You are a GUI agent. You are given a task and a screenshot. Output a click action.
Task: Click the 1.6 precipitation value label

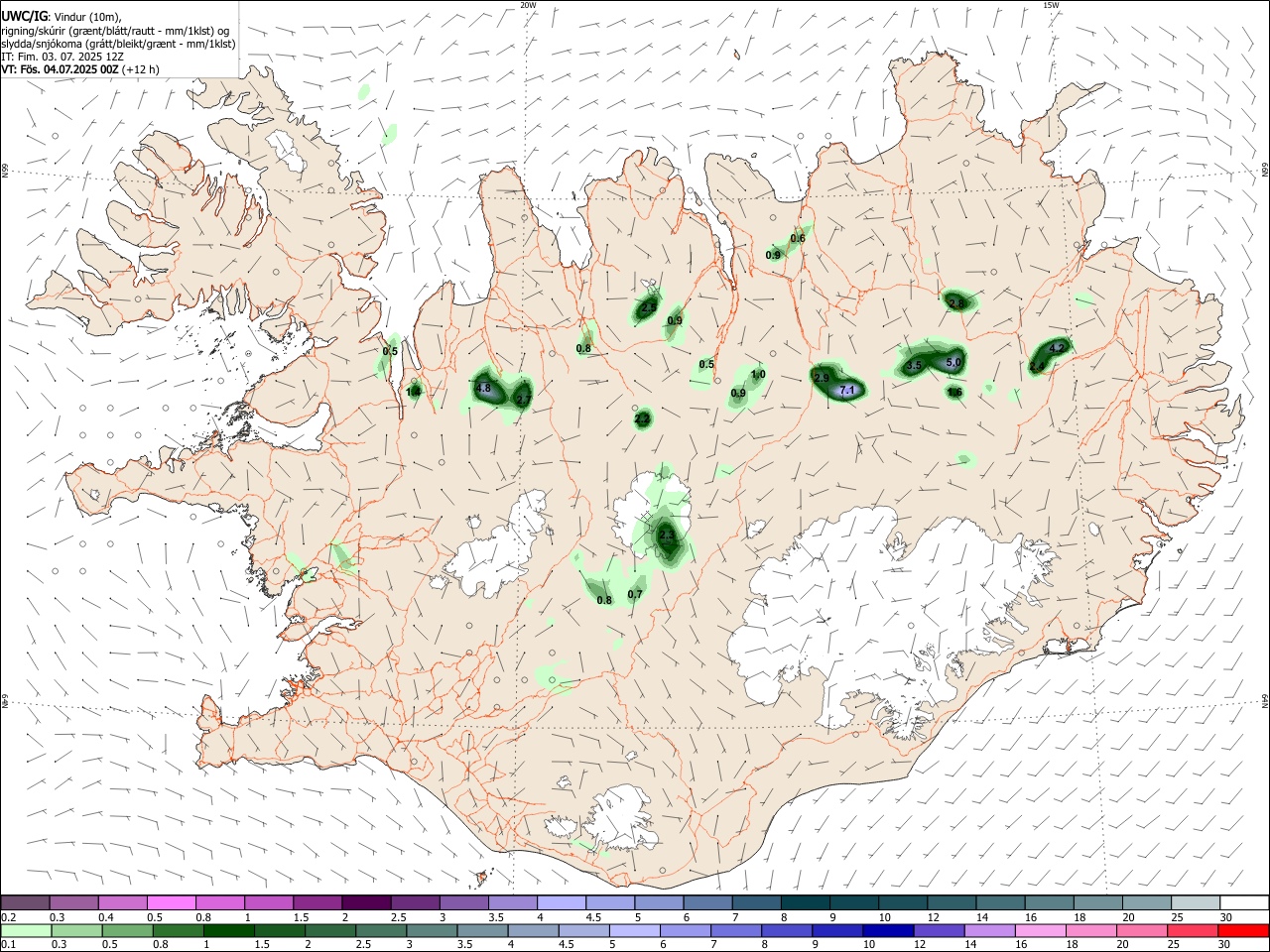pos(954,393)
